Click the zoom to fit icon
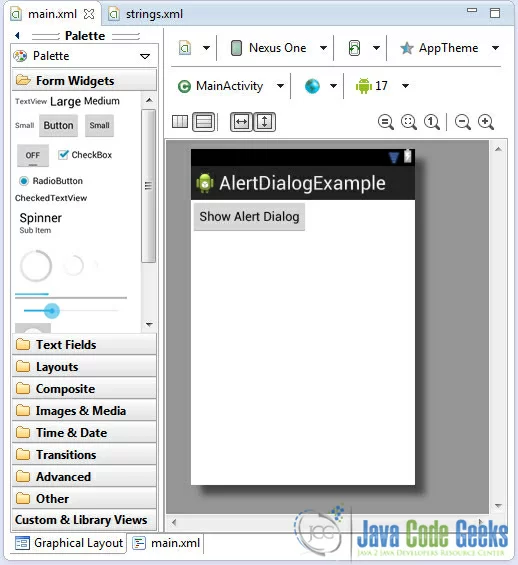518x565 pixels. tap(409, 122)
